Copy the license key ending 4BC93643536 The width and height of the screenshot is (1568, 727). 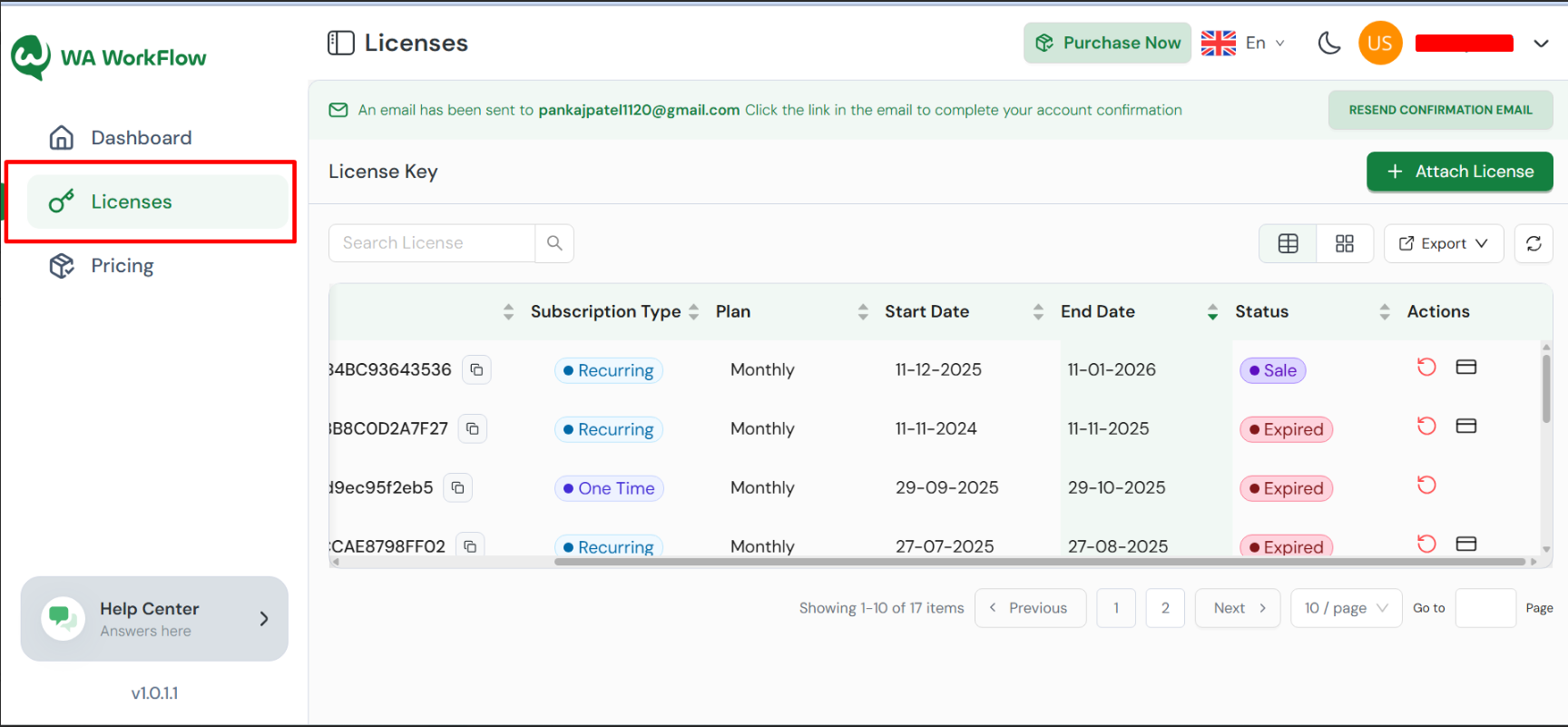[x=476, y=369]
